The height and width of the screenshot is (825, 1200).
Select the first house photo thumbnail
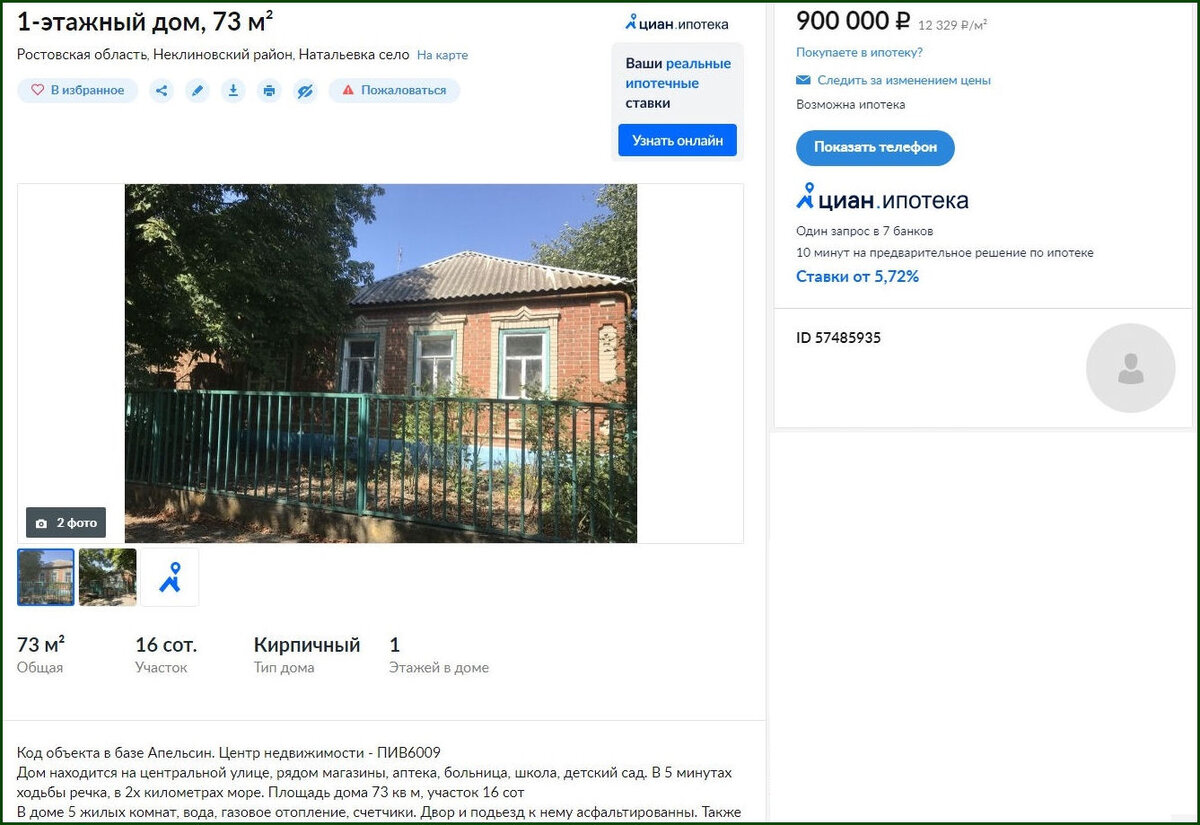pyautogui.click(x=45, y=577)
